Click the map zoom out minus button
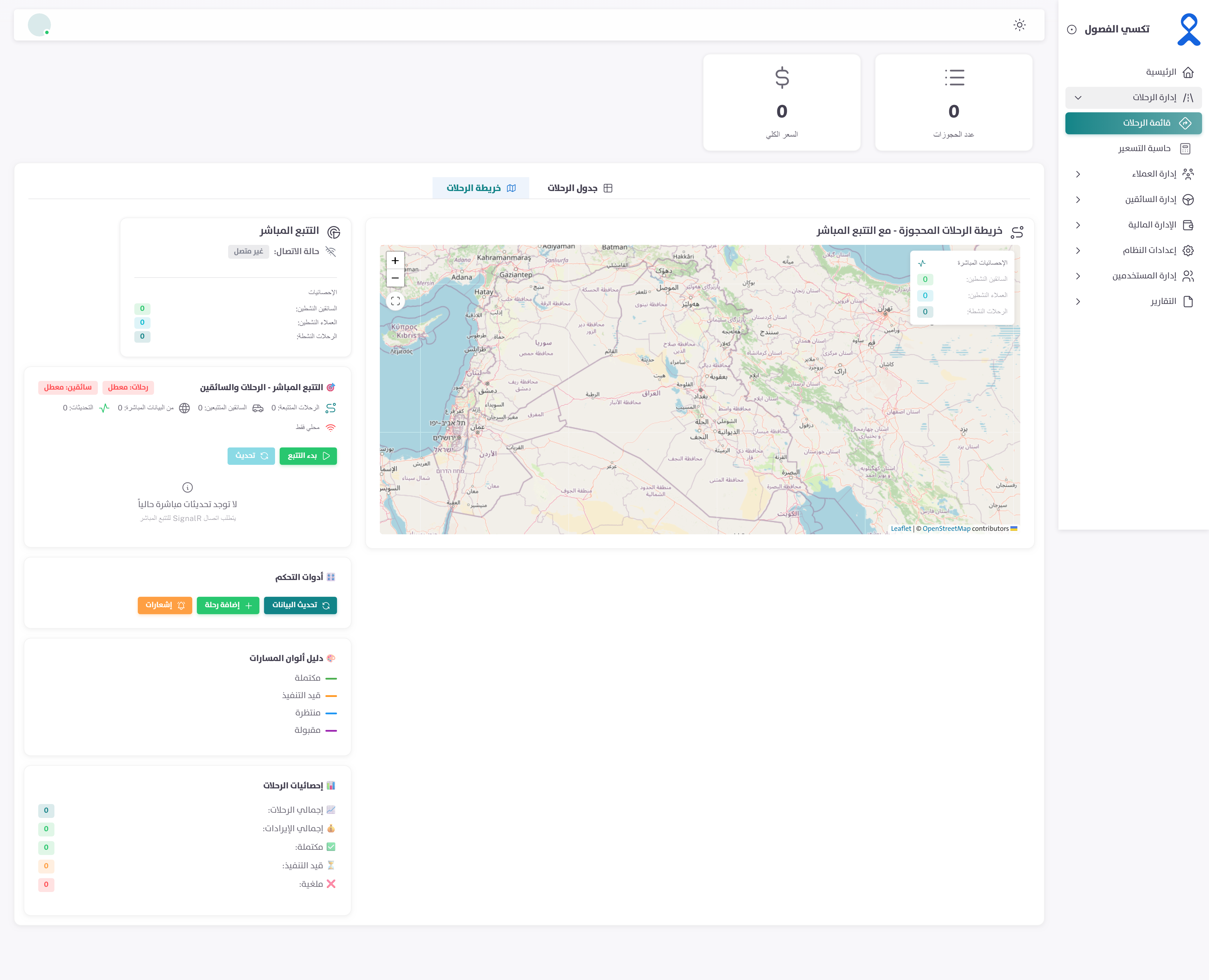Image resolution: width=1209 pixels, height=980 pixels. click(395, 278)
